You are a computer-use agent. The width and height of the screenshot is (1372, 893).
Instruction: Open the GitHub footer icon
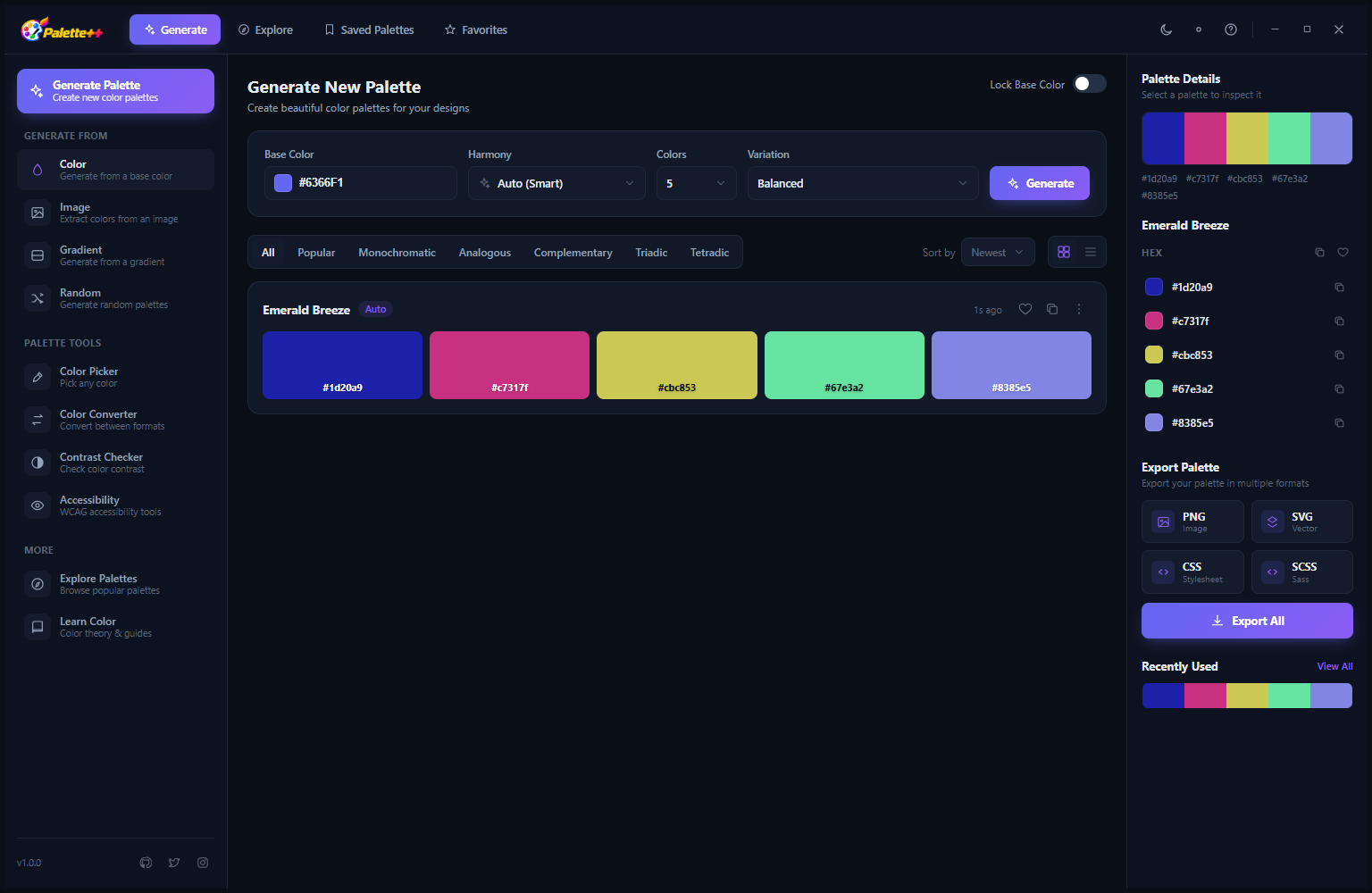point(146,863)
